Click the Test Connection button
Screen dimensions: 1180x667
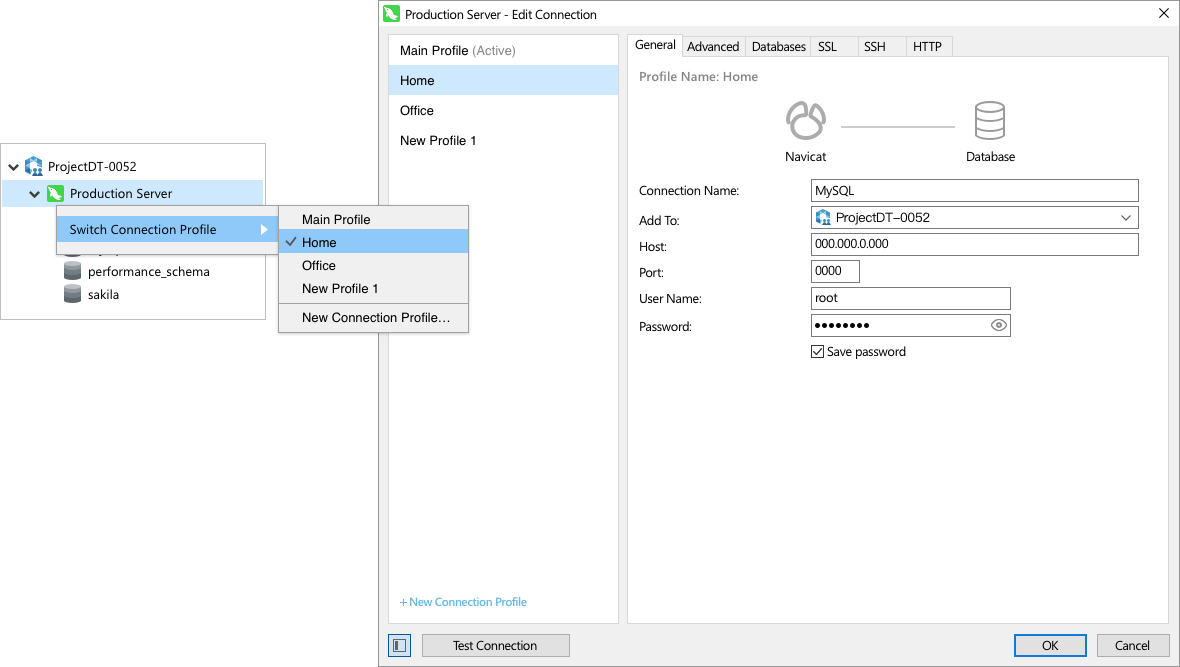(495, 646)
